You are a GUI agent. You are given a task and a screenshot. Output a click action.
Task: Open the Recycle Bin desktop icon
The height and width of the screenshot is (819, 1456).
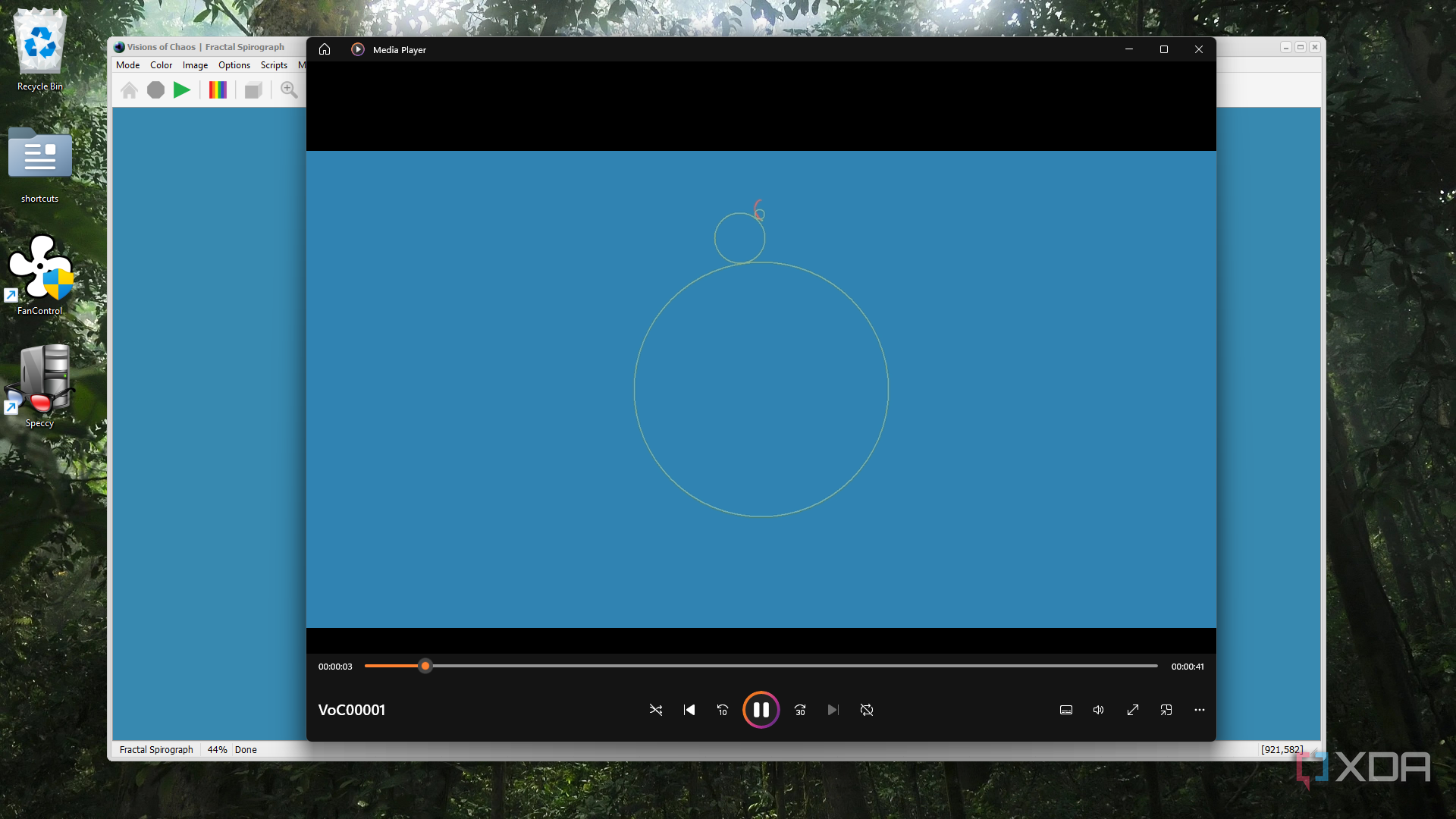coord(40,50)
